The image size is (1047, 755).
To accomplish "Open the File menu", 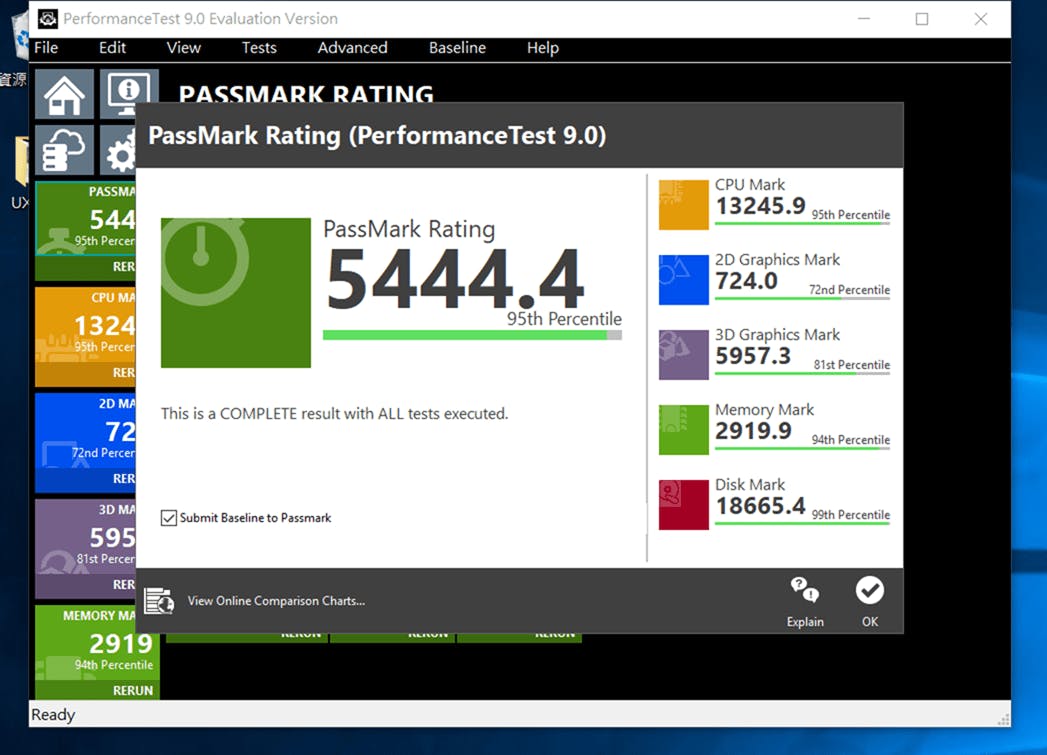I will [46, 48].
